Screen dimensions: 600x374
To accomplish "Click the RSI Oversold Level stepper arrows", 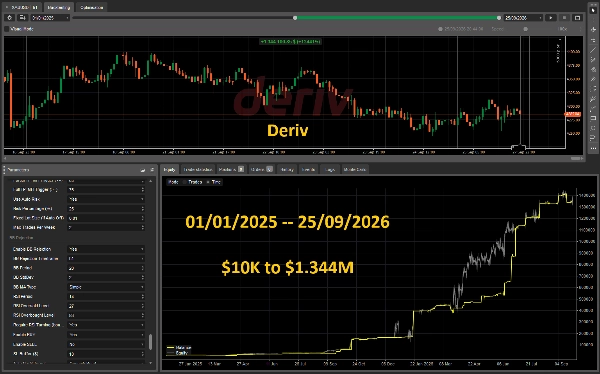I will point(142,306).
